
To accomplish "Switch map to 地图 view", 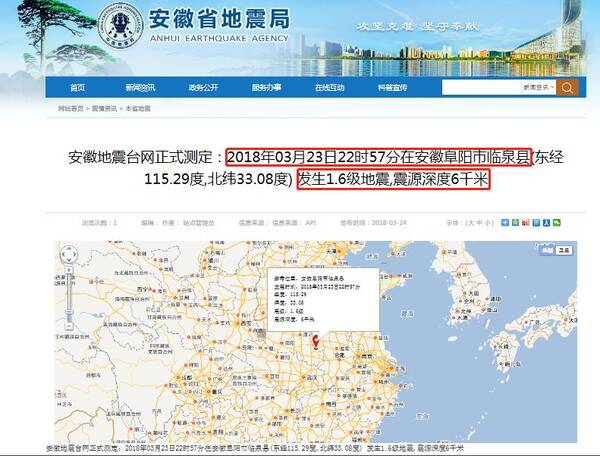I will [x=548, y=251].
